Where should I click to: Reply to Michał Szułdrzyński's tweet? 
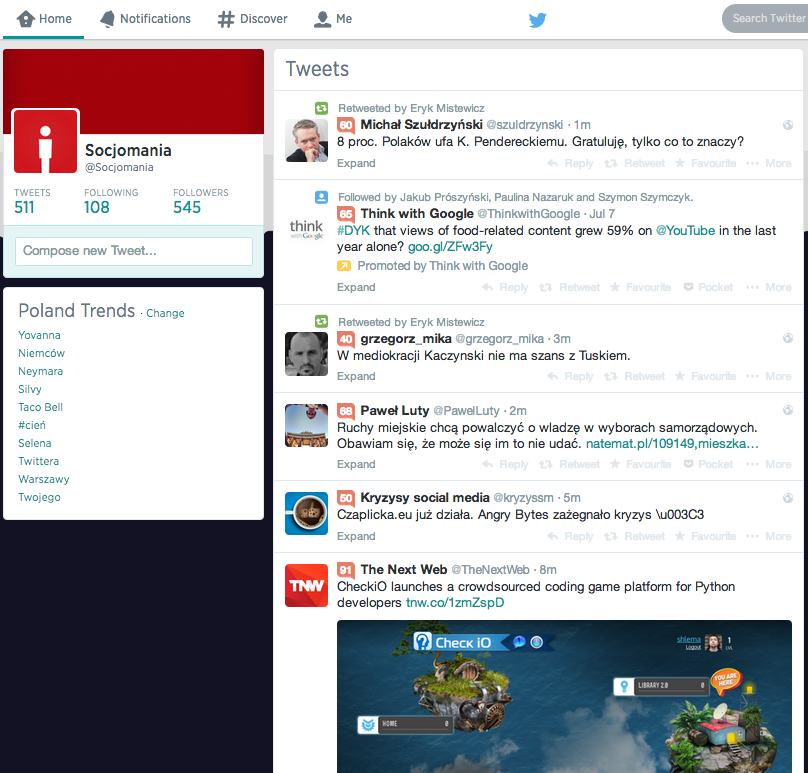(570, 163)
